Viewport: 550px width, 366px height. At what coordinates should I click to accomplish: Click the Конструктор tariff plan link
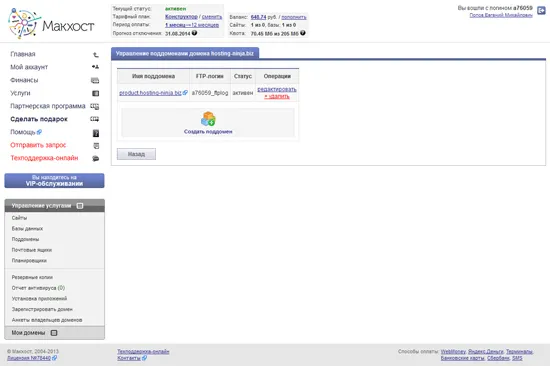pos(181,16)
